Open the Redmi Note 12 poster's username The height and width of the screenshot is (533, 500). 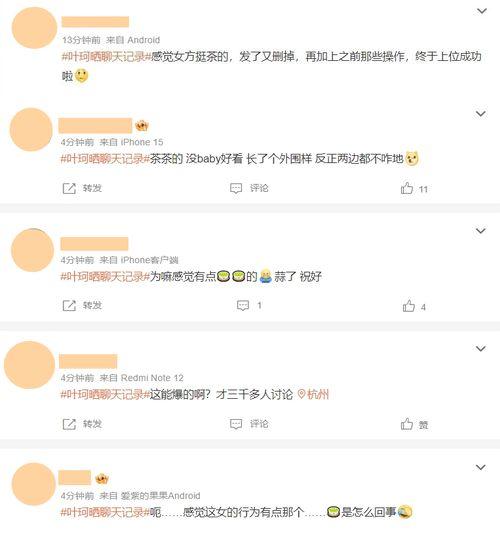pos(88,361)
